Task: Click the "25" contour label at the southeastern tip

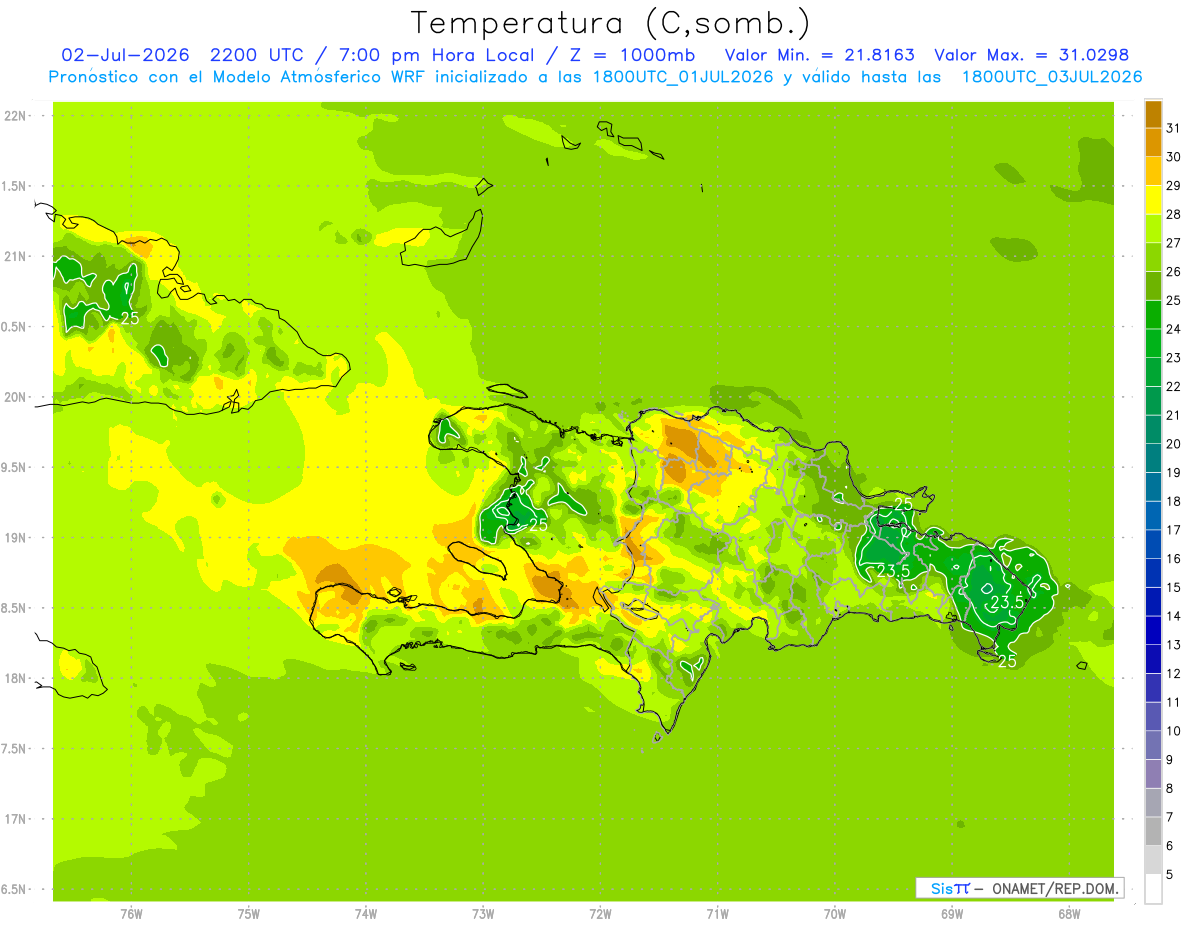Action: 1007,661
